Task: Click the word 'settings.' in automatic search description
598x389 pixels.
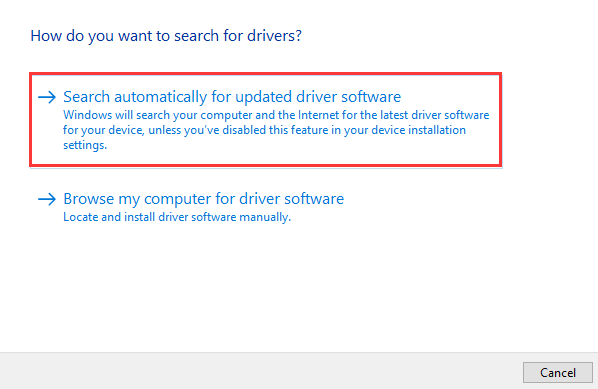Action: 85,145
